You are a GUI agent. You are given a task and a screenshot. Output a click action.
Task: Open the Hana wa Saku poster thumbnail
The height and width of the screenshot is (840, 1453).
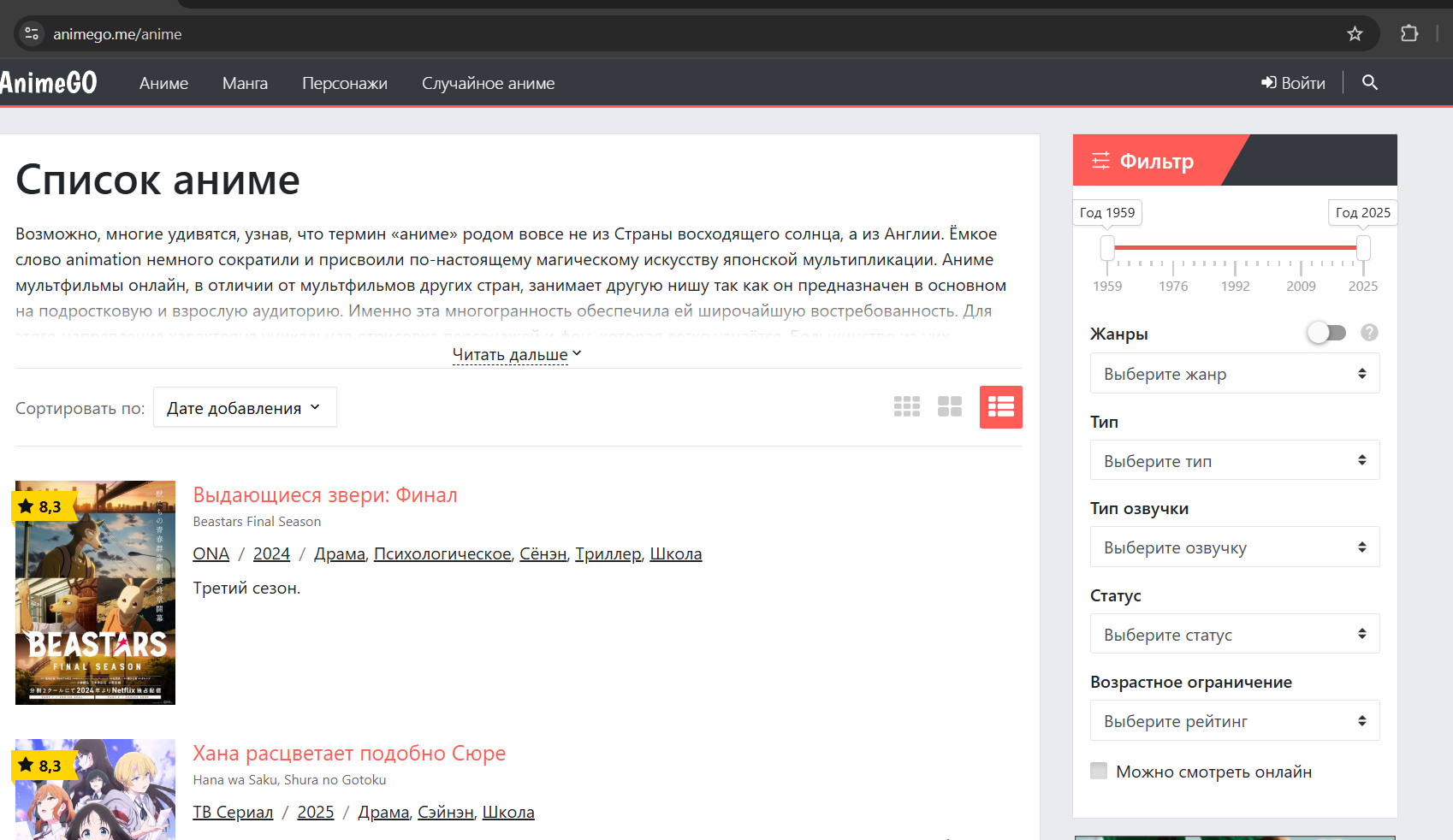coord(95,790)
